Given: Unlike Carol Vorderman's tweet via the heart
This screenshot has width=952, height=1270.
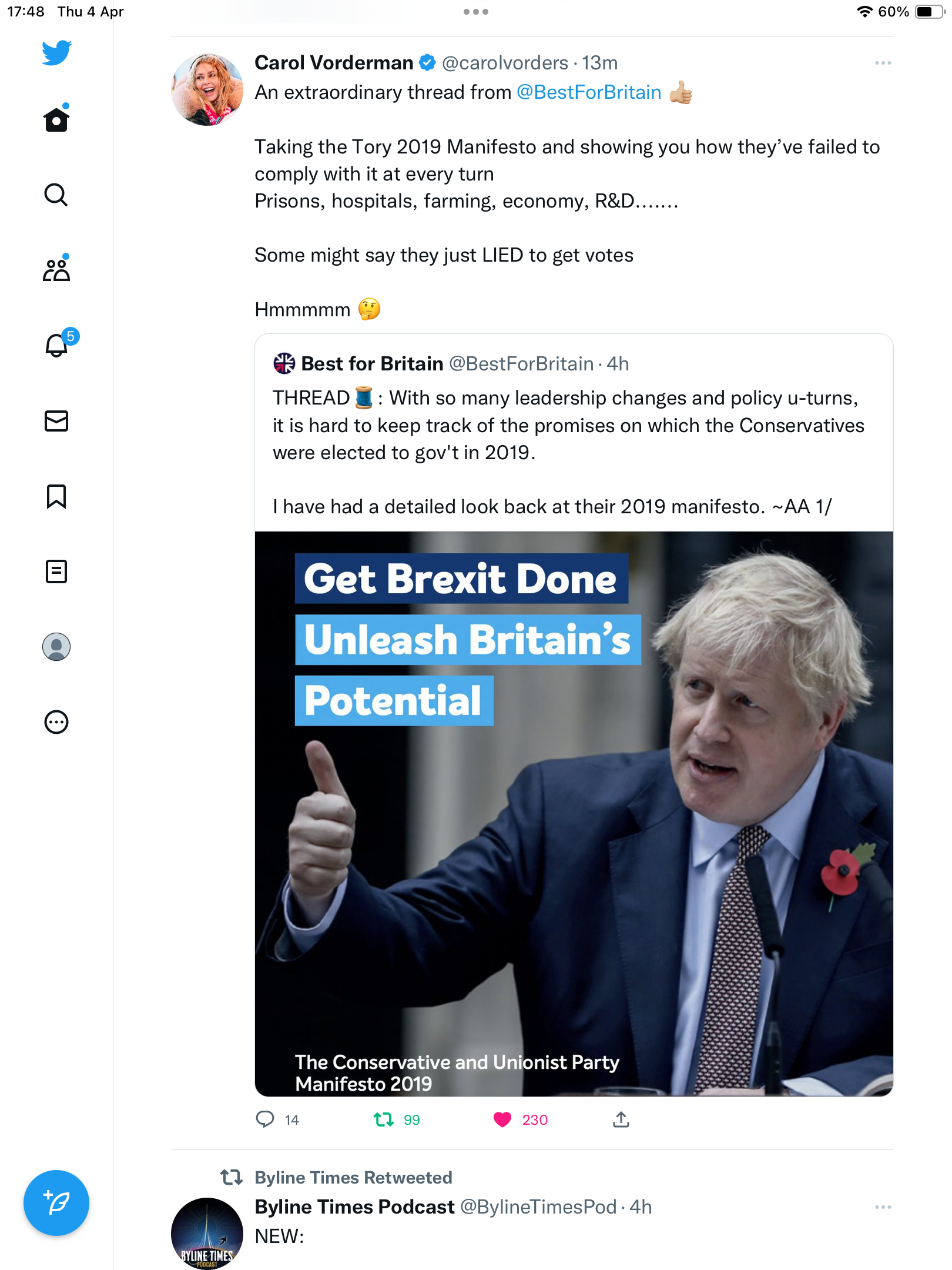Looking at the screenshot, I should click(502, 1119).
